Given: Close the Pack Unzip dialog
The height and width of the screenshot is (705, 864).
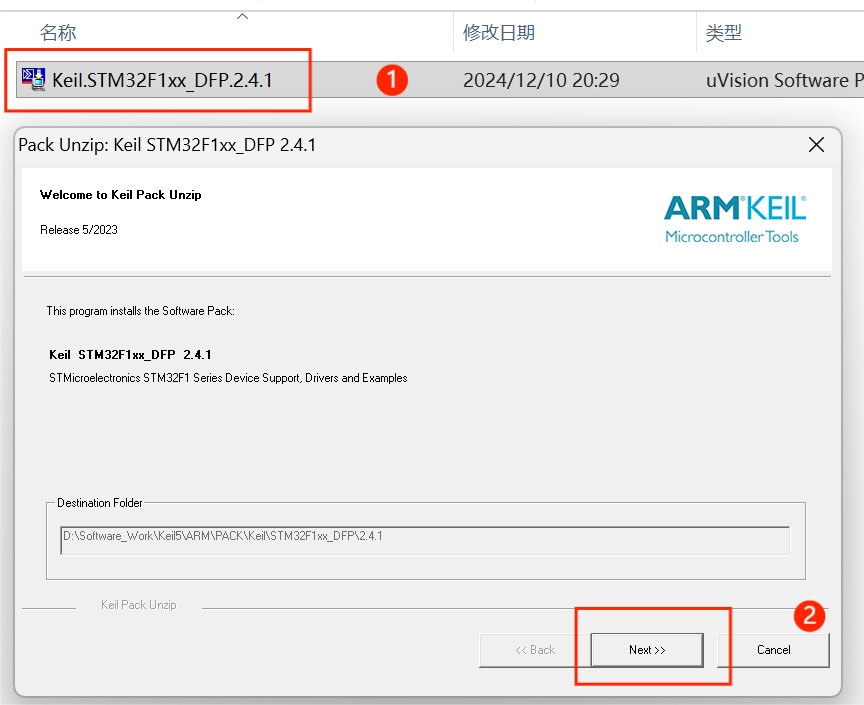Looking at the screenshot, I should click(x=816, y=145).
